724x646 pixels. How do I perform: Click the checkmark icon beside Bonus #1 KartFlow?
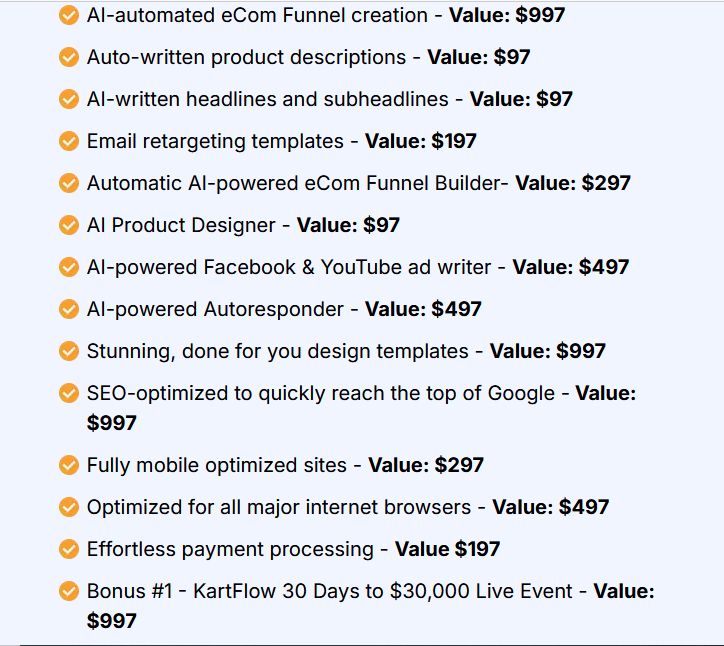point(69,591)
